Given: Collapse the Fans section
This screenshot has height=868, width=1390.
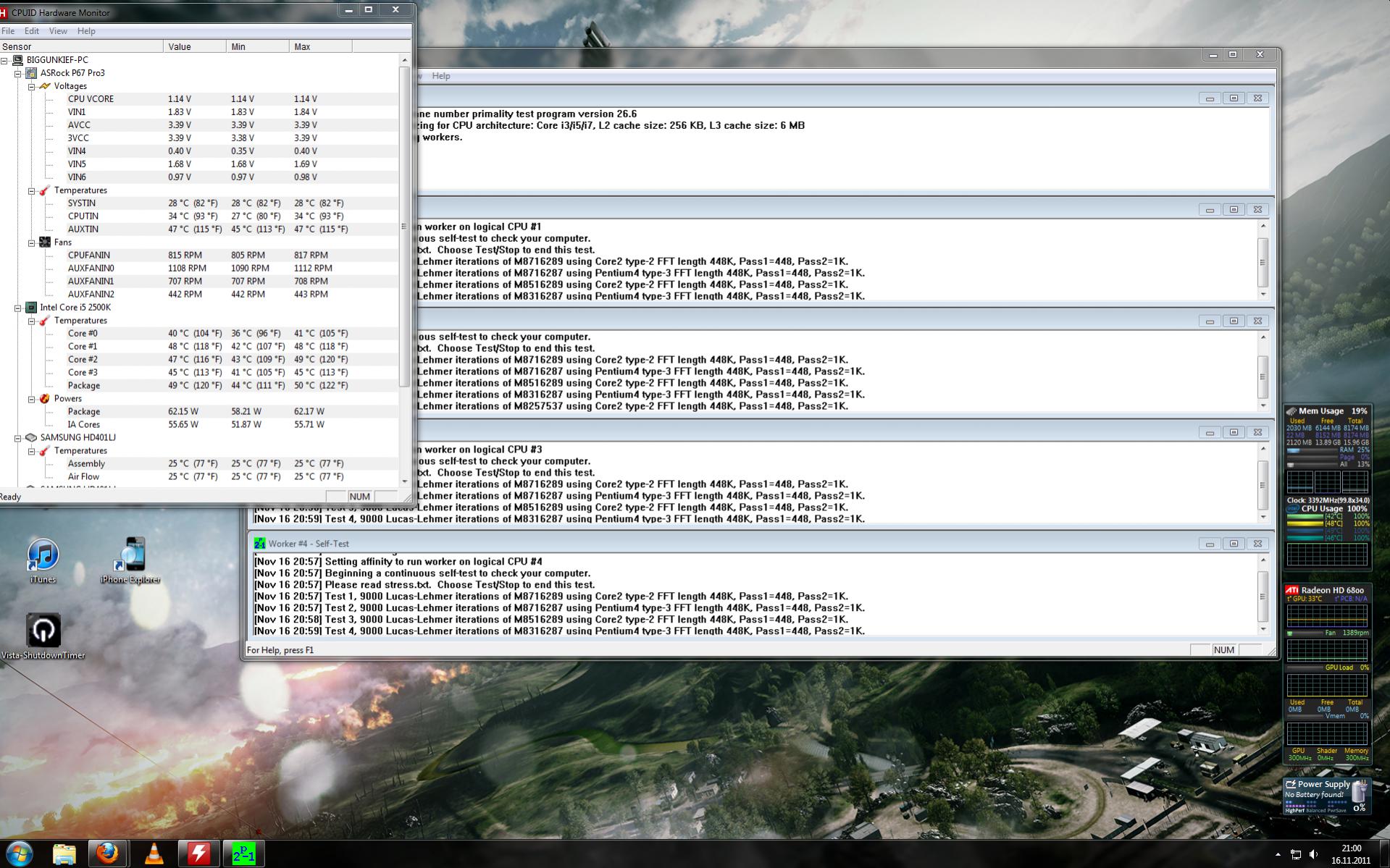Looking at the screenshot, I should 32,243.
